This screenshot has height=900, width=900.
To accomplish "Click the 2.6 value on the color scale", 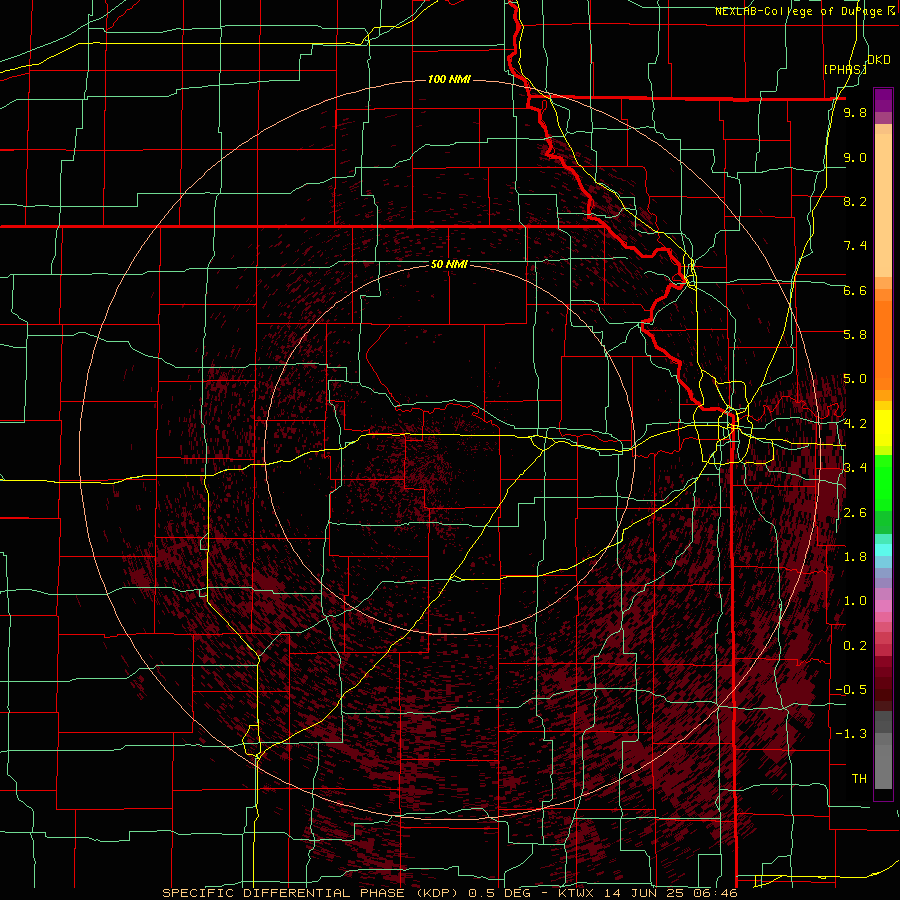I will coord(855,513).
